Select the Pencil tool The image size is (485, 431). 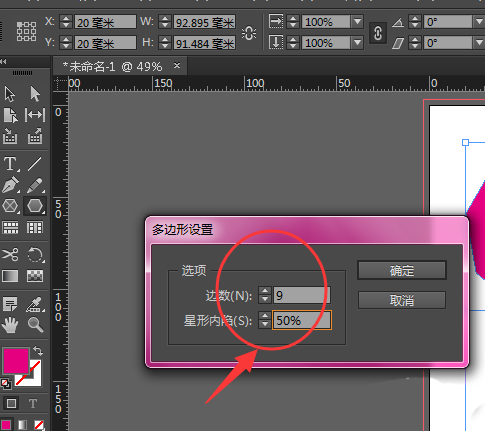35,185
